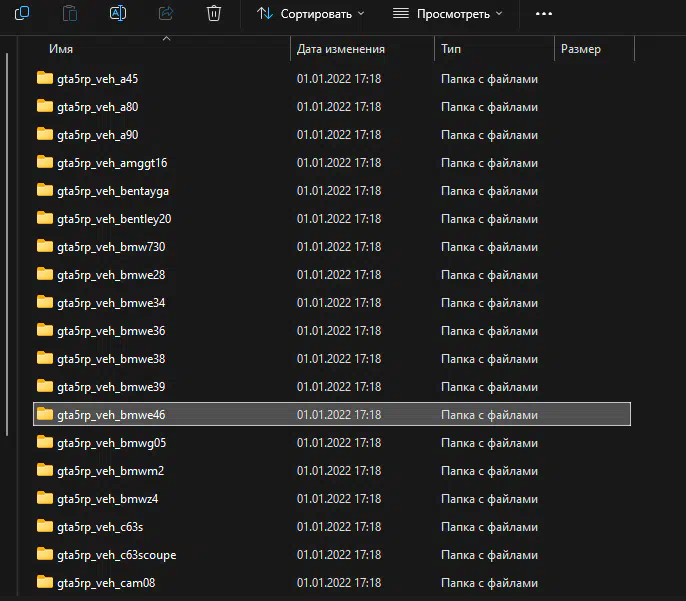
Task: Select the gta5rp_veh_bmwe46 folder row
Action: [332, 414]
